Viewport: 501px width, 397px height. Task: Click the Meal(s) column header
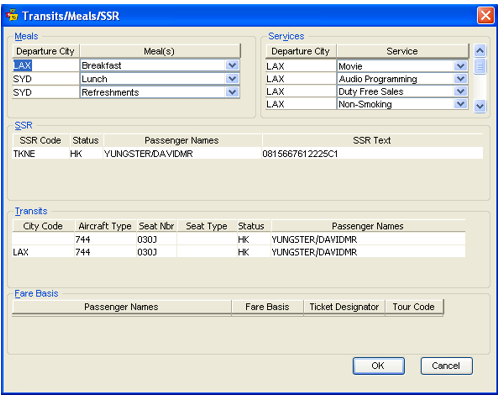pyautogui.click(x=160, y=51)
